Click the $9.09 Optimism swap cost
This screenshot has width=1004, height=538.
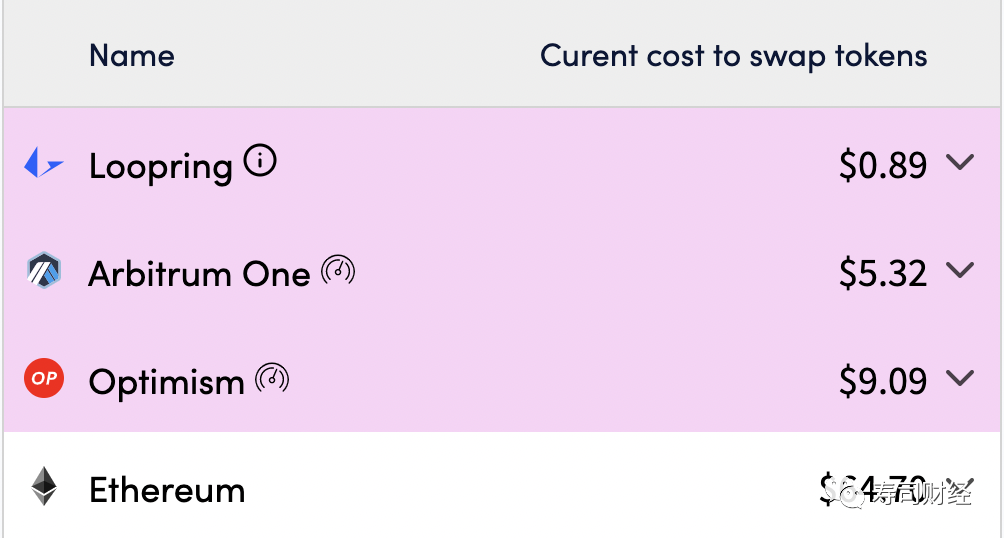[883, 381]
